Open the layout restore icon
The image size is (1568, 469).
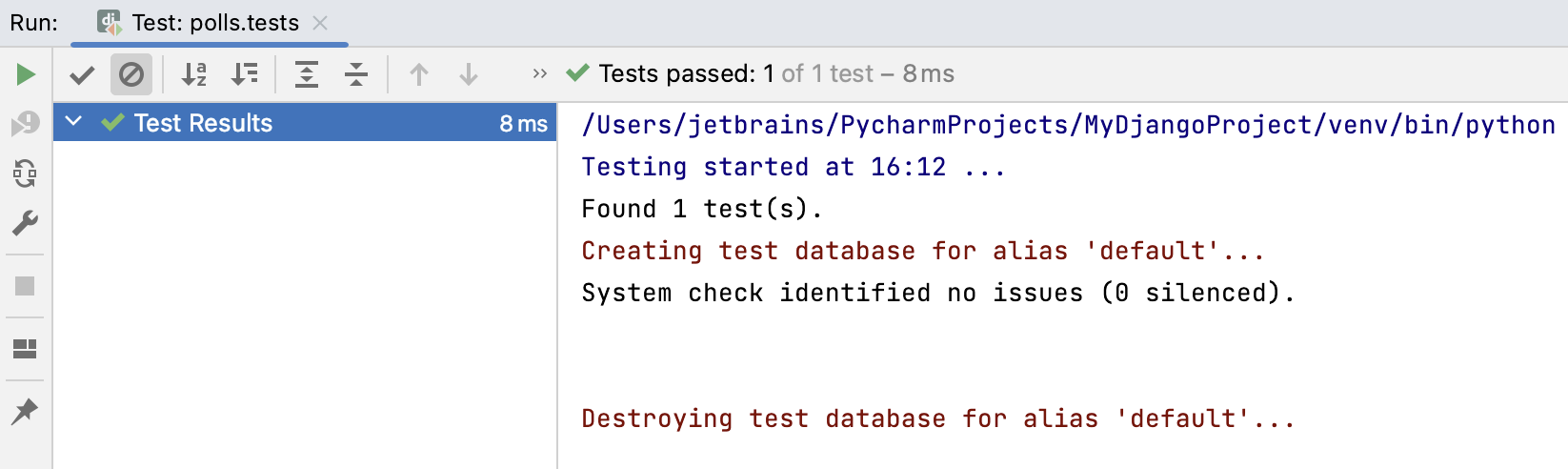(26, 349)
